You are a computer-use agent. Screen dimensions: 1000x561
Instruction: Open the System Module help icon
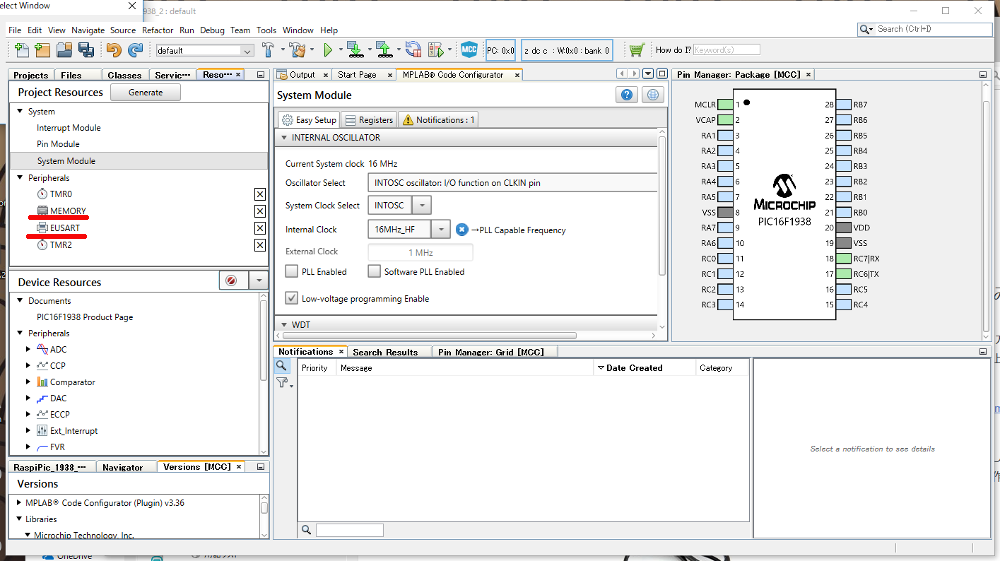pyautogui.click(x=627, y=95)
